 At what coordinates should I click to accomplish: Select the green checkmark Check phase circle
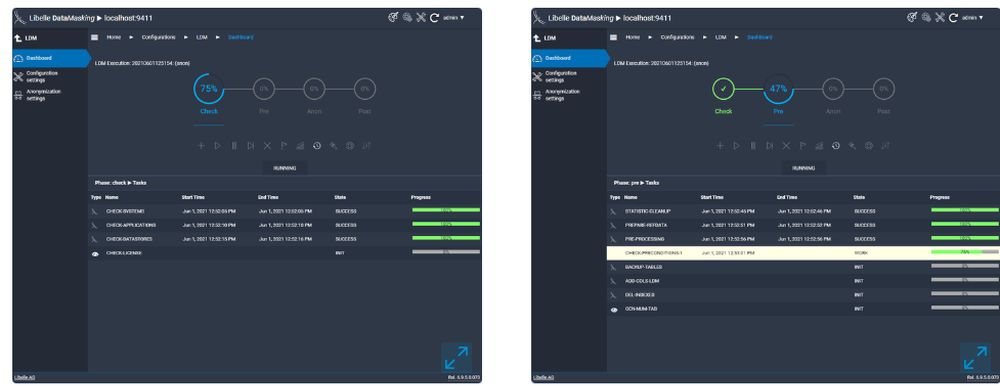[x=723, y=89]
